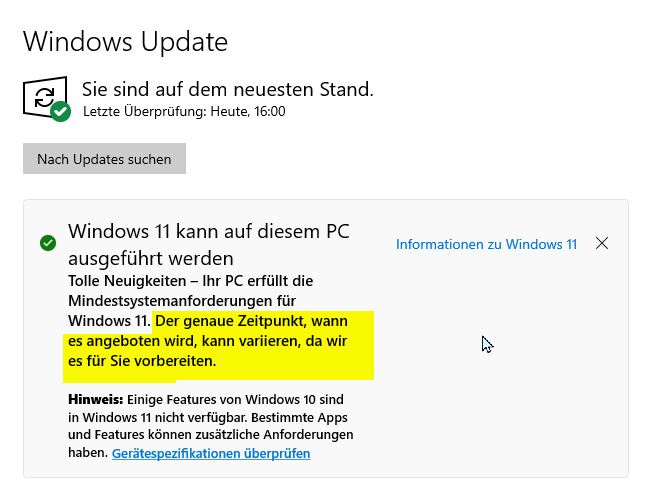
Task: Click the bold Hinweis label
Action: pos(96,400)
